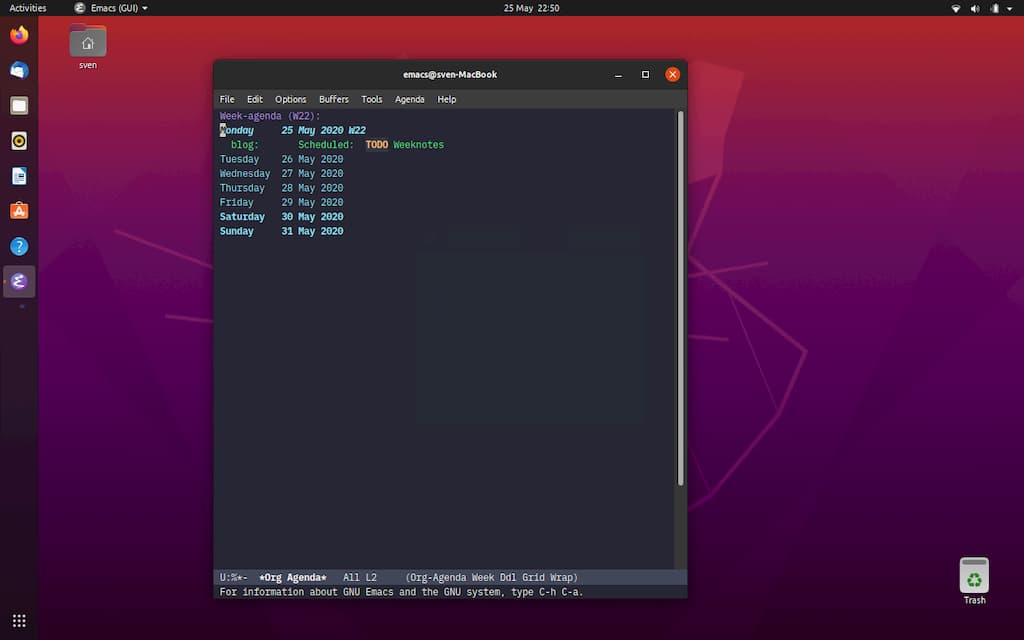Open Firefox from the dock

[19, 36]
